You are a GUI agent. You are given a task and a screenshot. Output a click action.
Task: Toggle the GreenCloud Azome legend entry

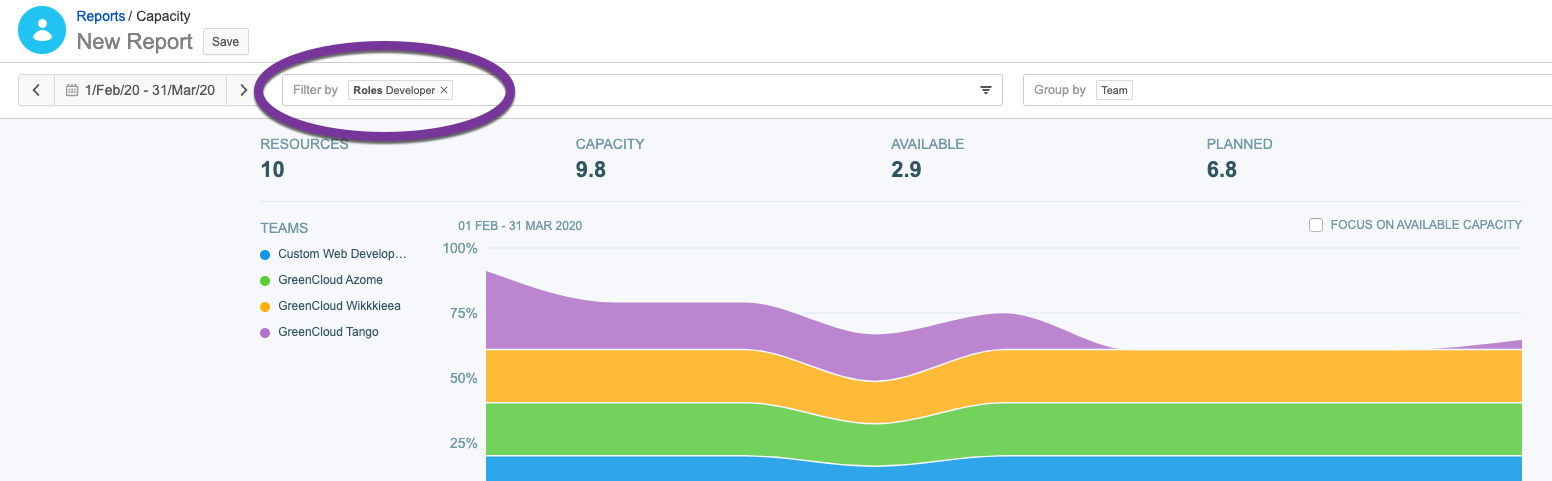[330, 280]
